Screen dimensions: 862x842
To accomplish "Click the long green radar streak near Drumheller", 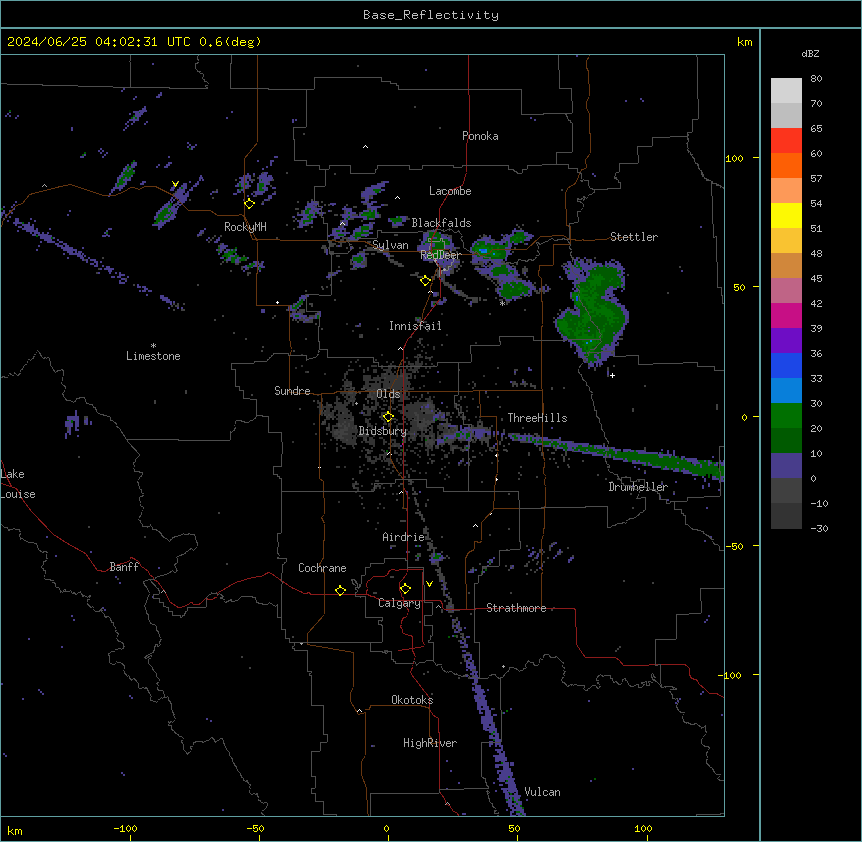I will click(x=616, y=453).
